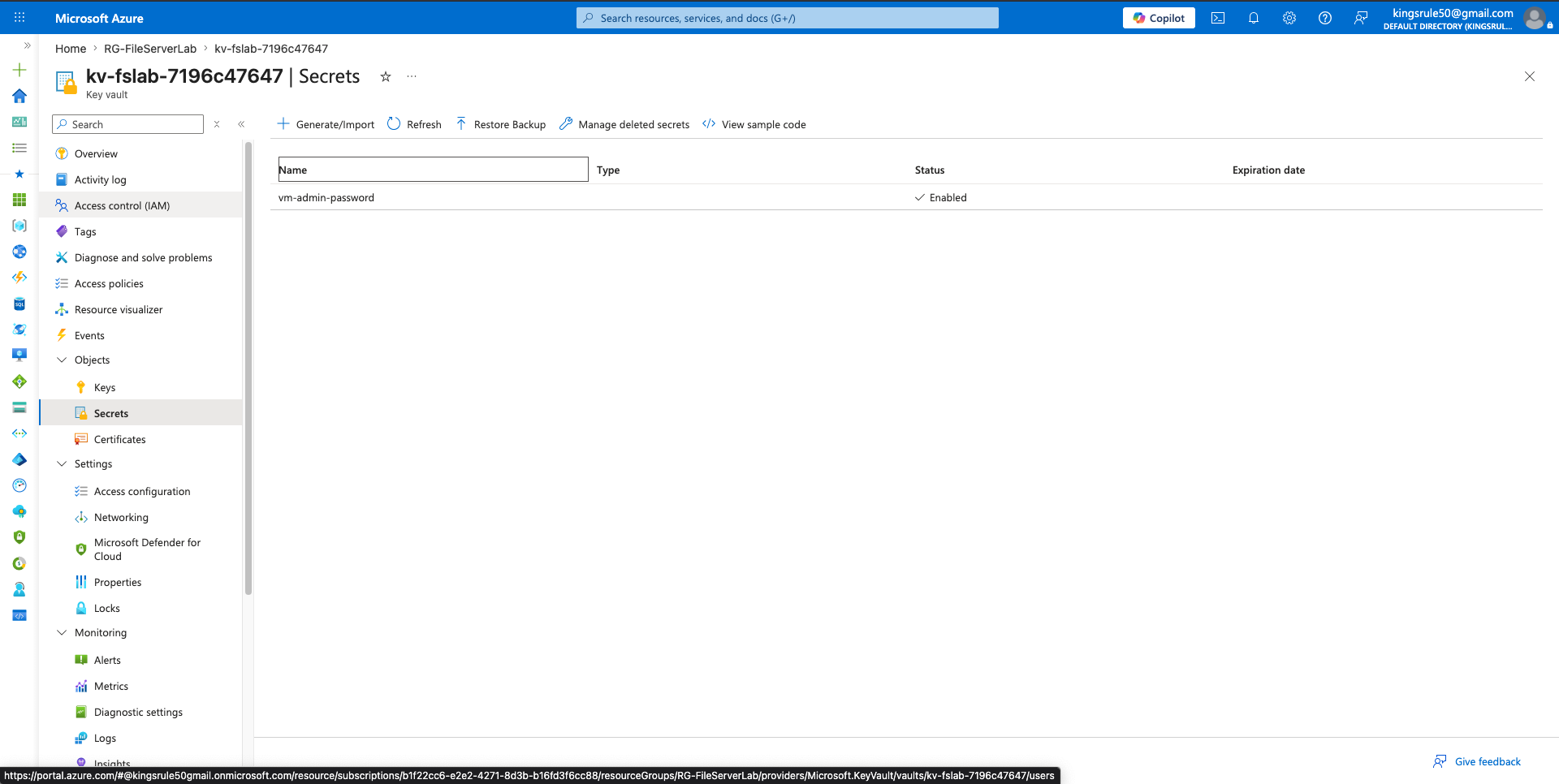This screenshot has height=784, width=1559.
Task: Click the Home icon in left rail
Action: coord(19,96)
